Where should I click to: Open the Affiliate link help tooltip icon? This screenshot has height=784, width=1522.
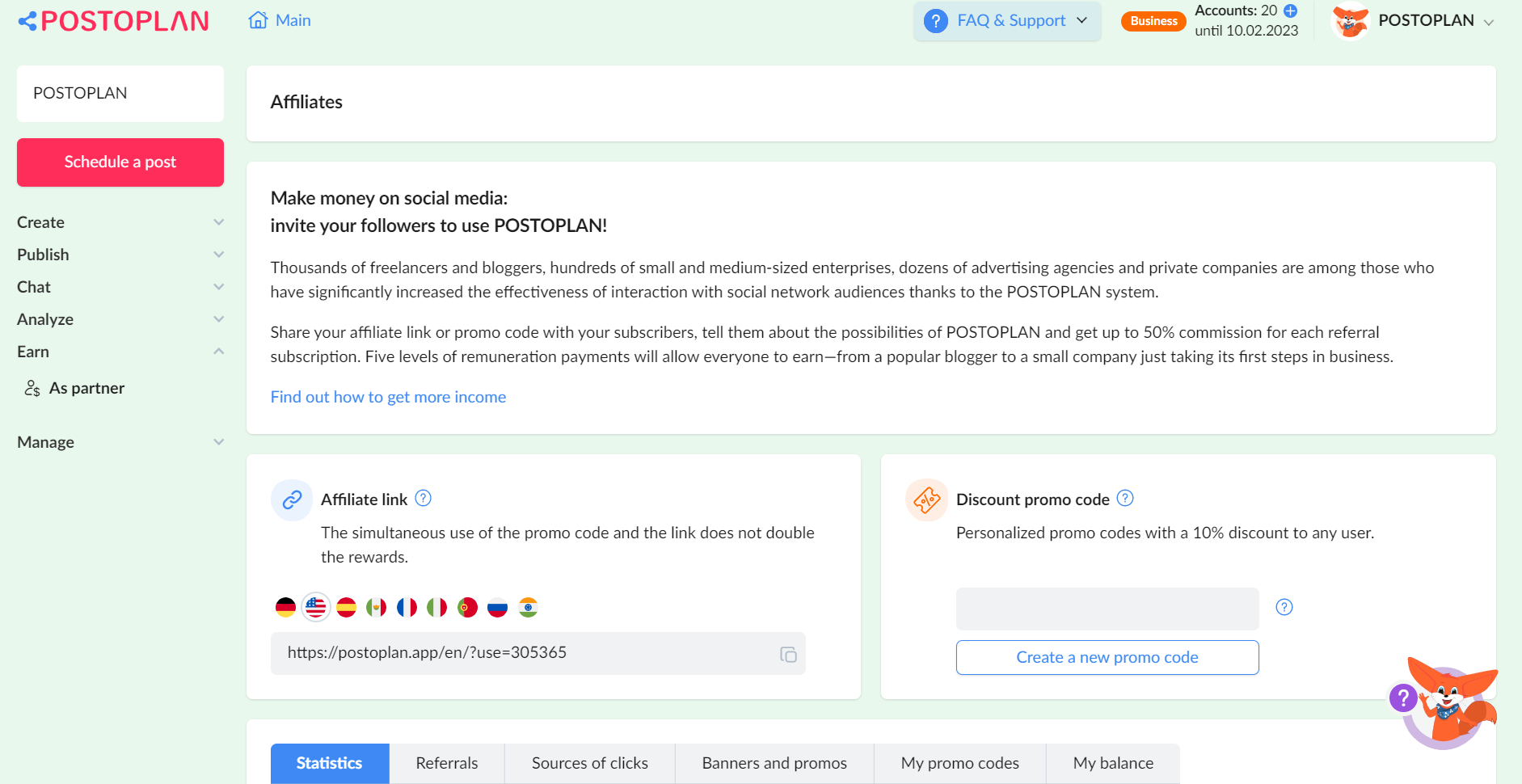pyautogui.click(x=423, y=498)
